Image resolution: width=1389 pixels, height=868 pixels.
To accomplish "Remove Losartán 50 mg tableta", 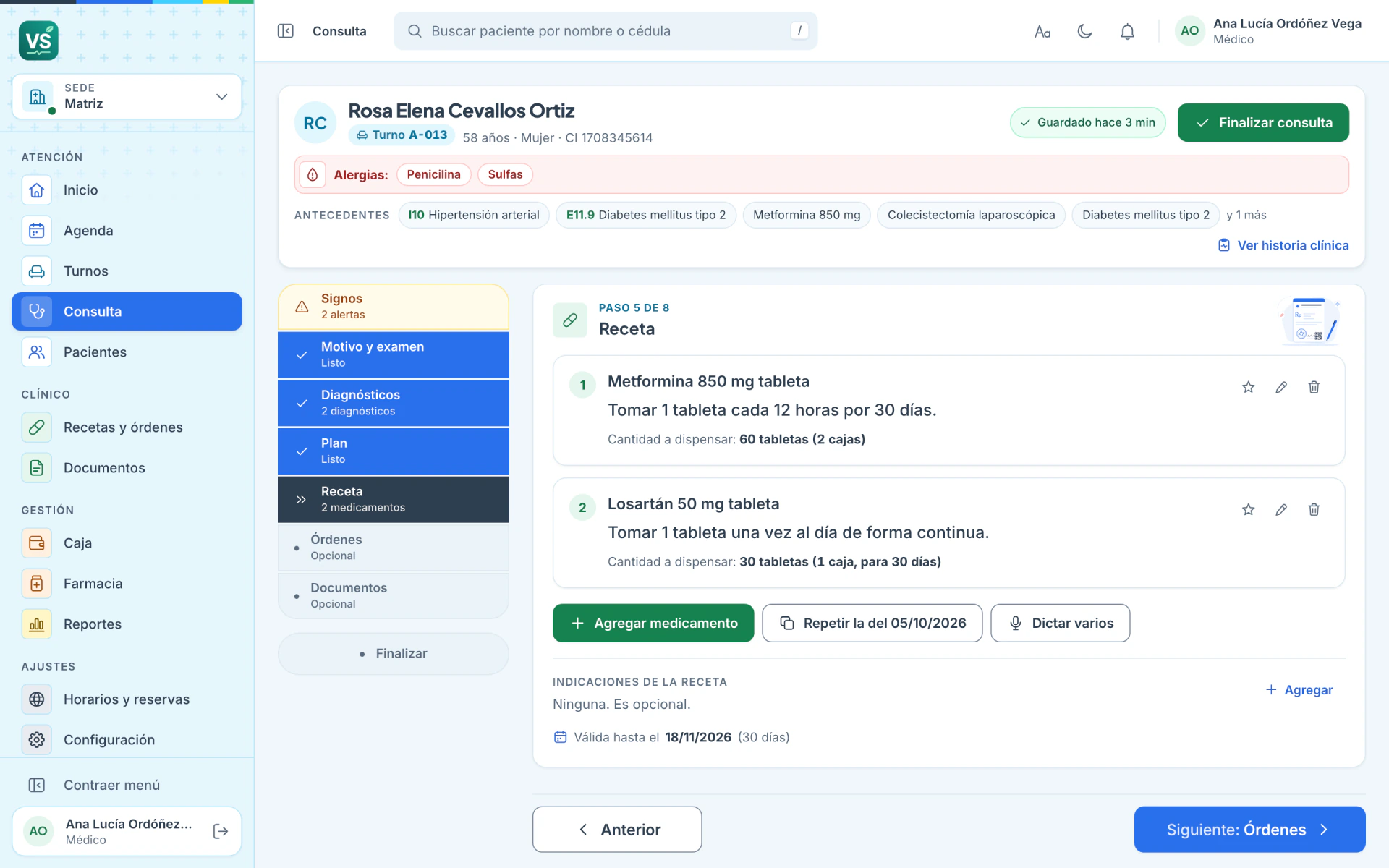I will click(x=1314, y=509).
